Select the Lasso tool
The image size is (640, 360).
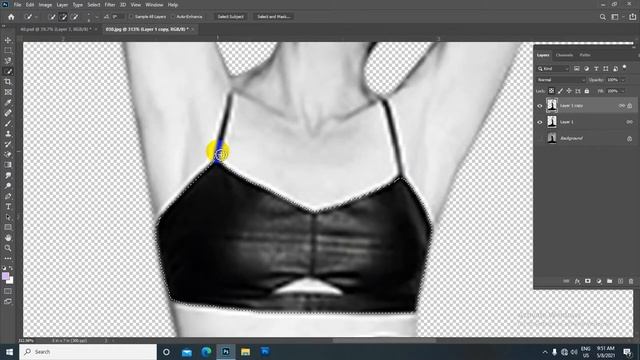coord(8,61)
